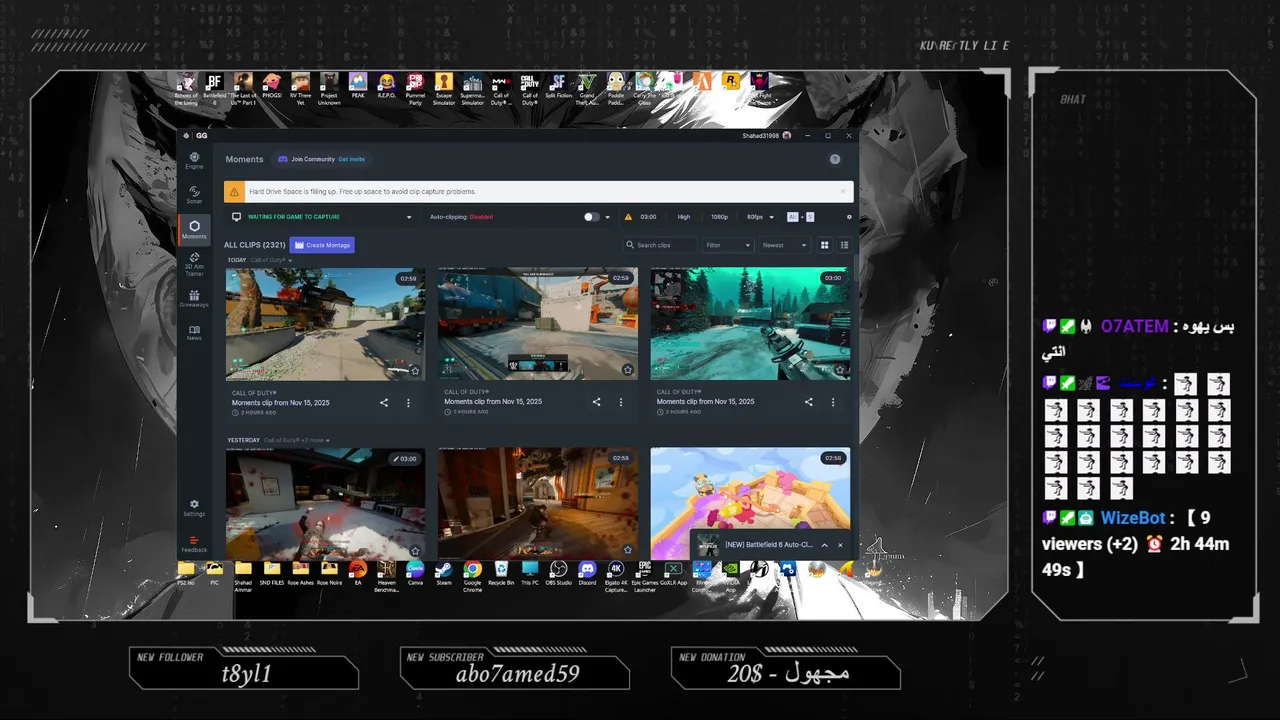Screen dimensions: 1280x720
Task: Click the Join Community Discord button
Action: click(321, 159)
